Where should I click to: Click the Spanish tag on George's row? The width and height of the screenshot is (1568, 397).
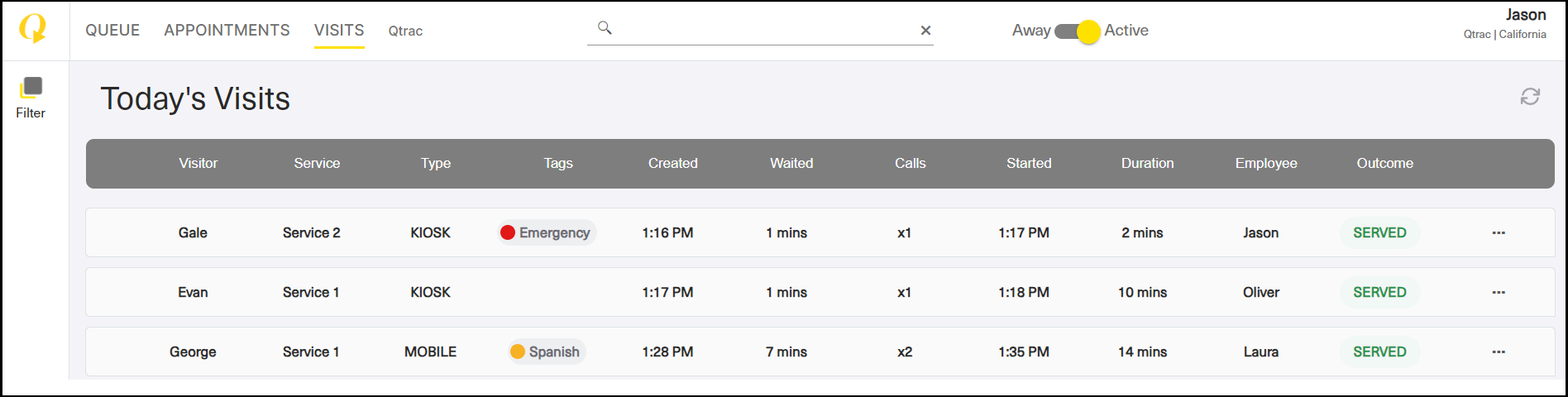(546, 352)
